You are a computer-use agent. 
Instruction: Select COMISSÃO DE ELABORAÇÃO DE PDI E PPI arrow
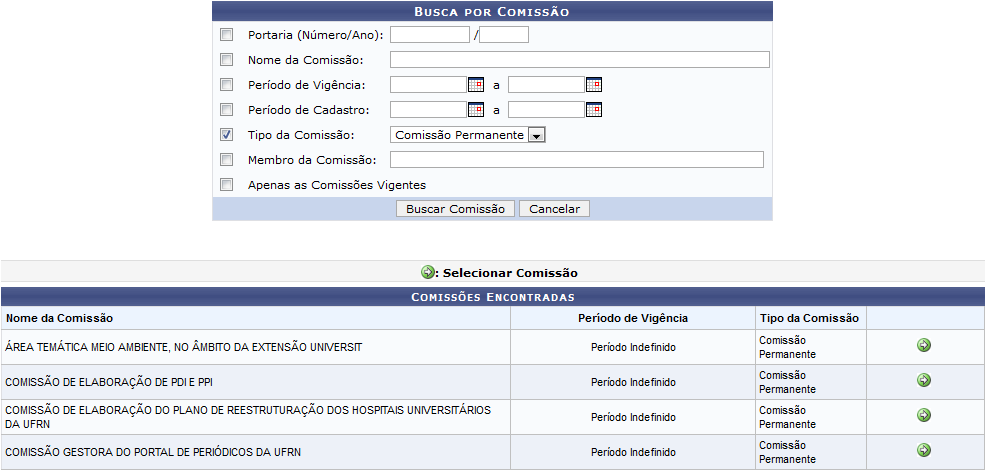pyautogui.click(x=924, y=380)
